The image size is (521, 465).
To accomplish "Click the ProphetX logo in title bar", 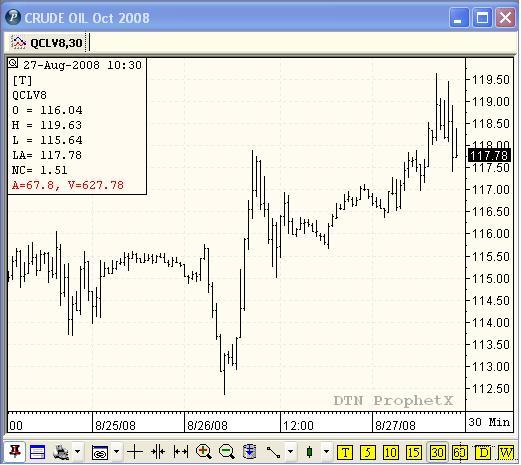I will pos(14,17).
